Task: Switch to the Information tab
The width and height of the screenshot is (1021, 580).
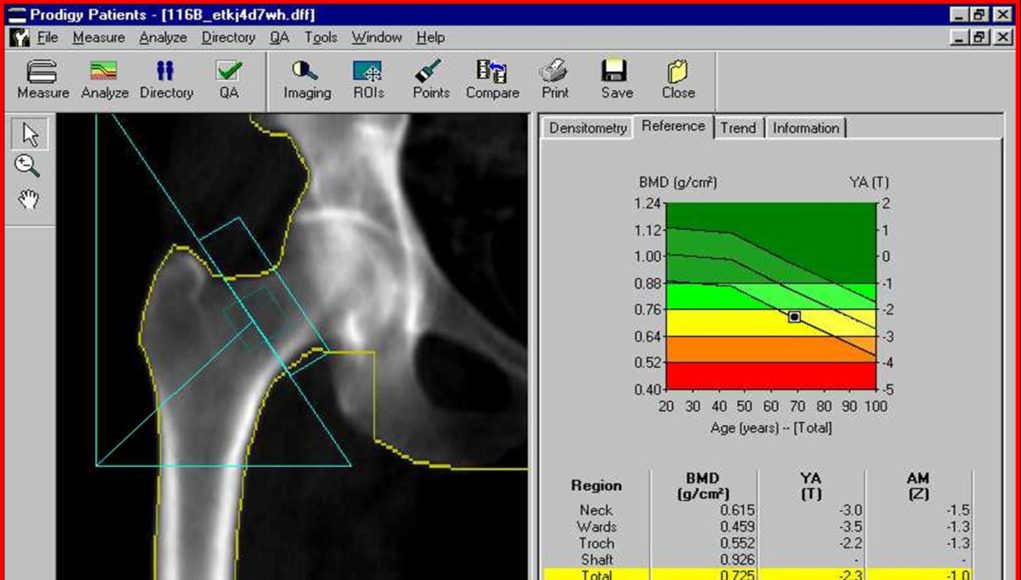Action: tap(805, 128)
